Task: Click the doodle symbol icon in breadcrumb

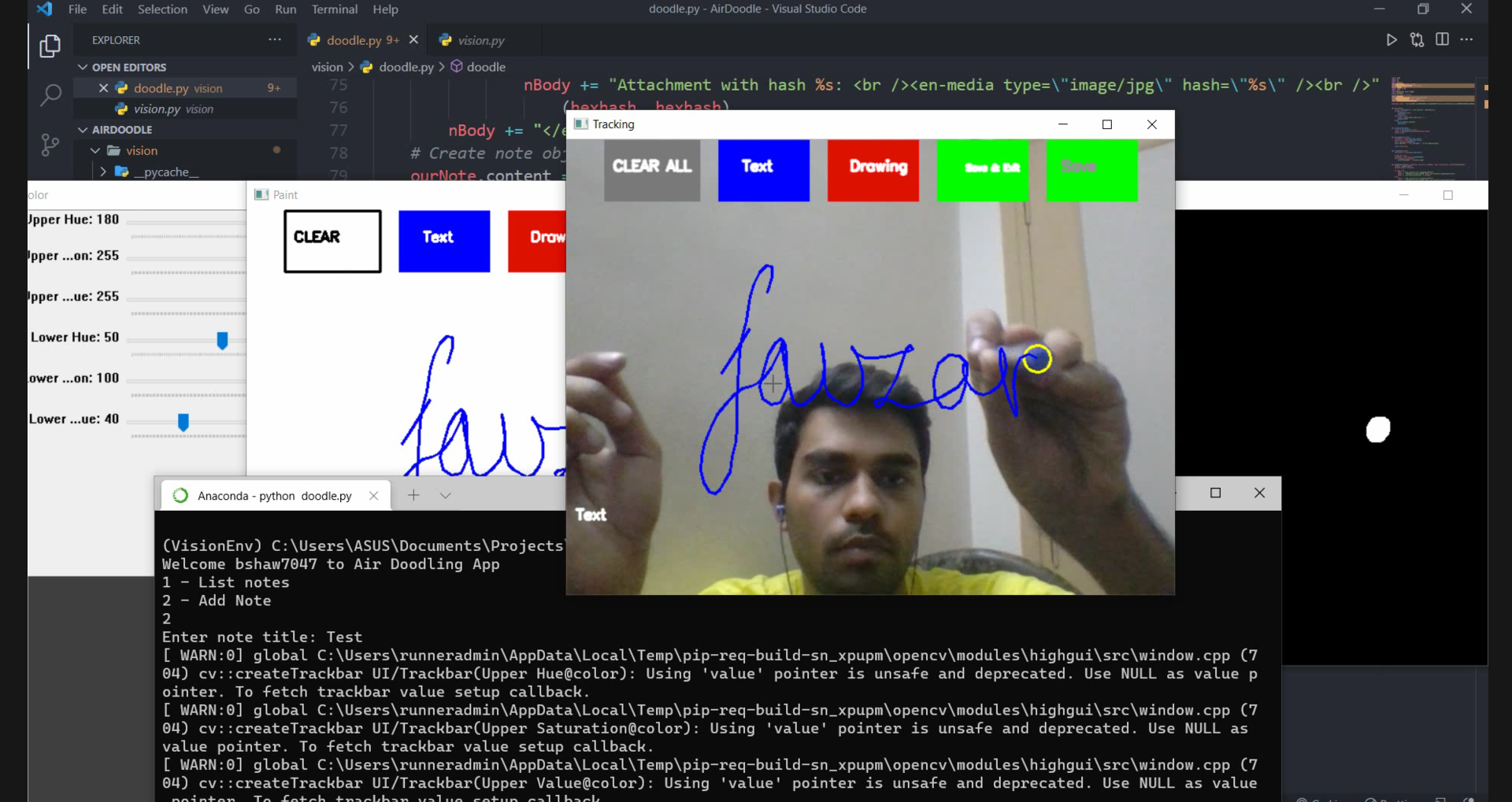Action: [x=457, y=67]
